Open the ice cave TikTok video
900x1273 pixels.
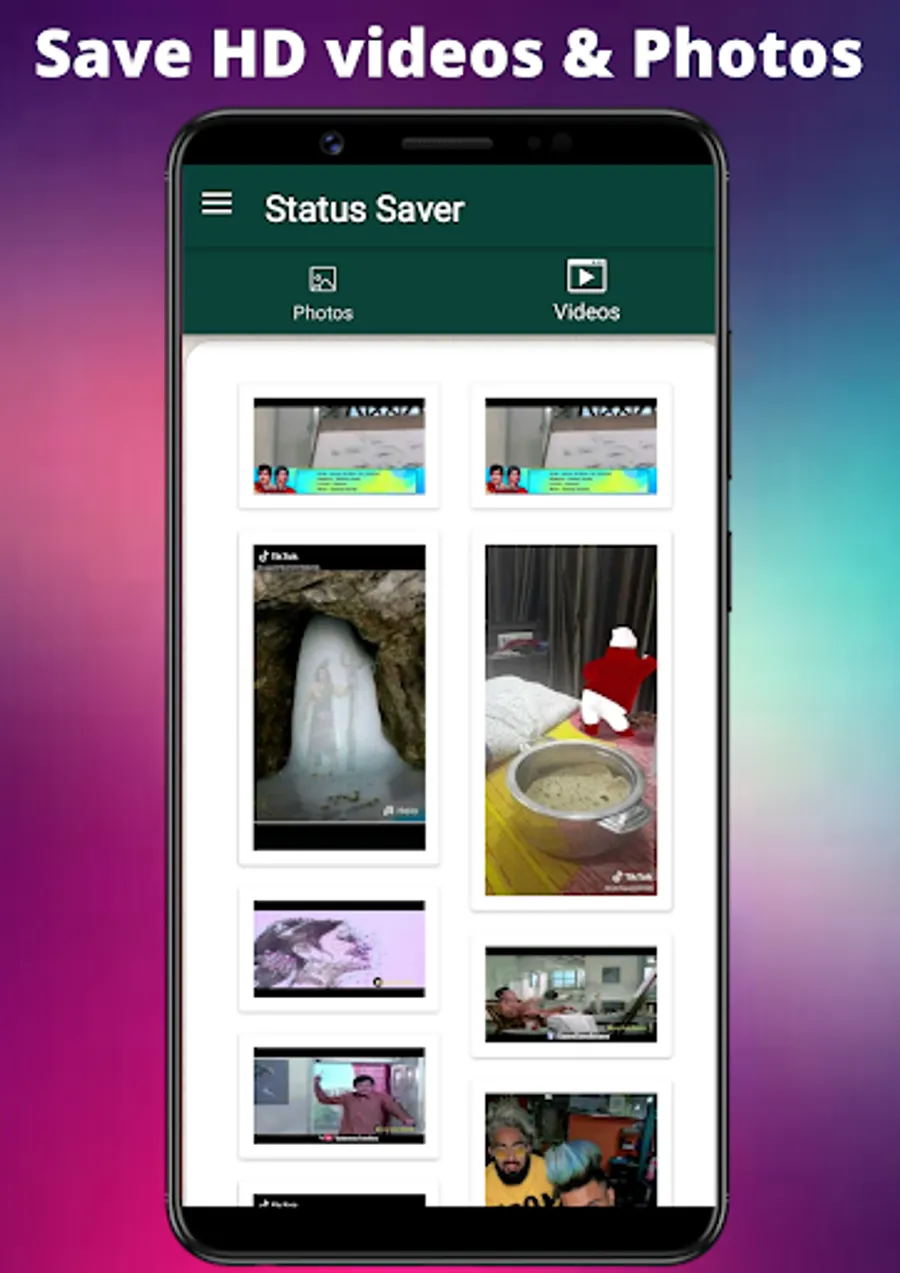339,697
